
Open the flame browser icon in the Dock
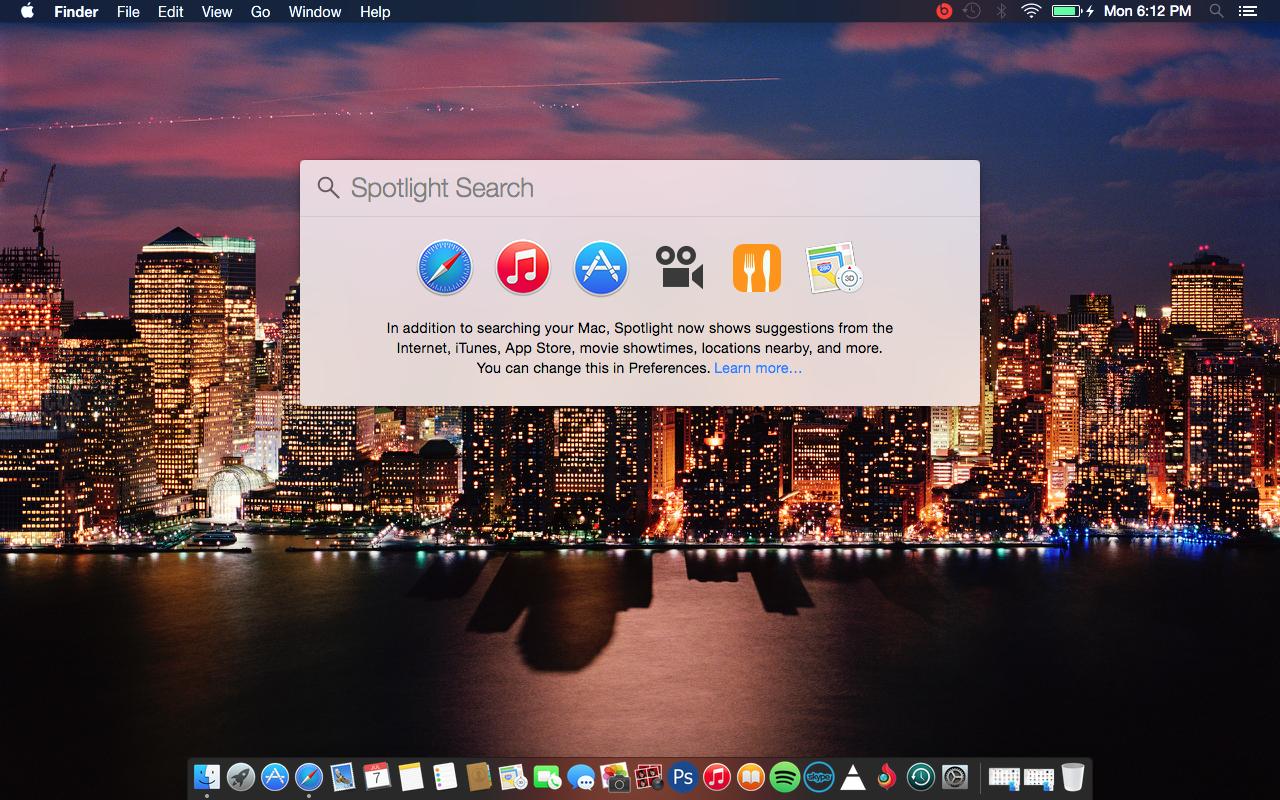[x=887, y=776]
